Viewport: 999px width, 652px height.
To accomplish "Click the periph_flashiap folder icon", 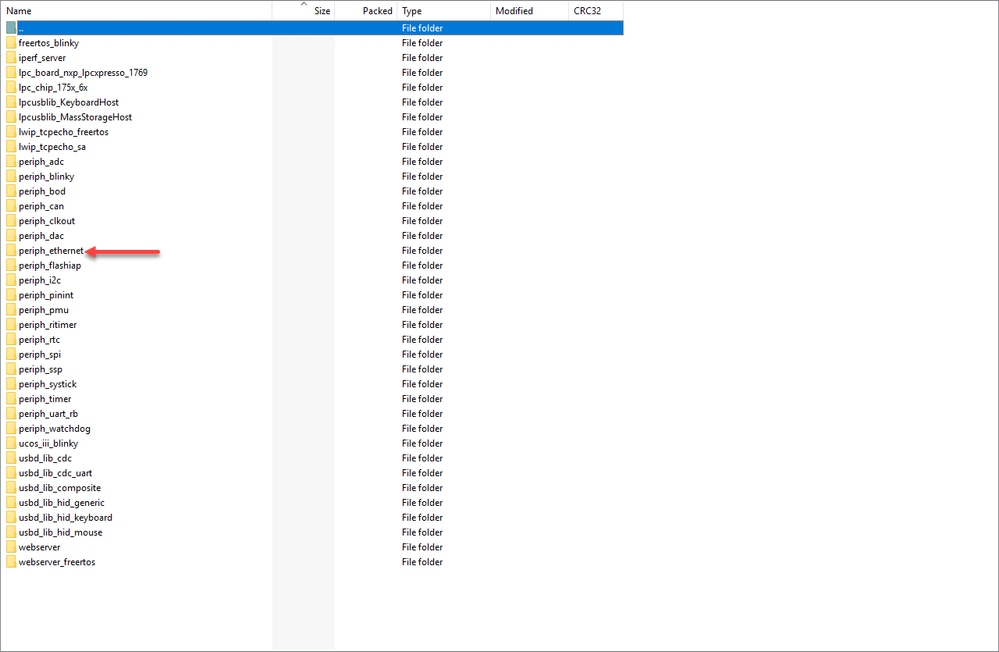I will click(x=11, y=265).
